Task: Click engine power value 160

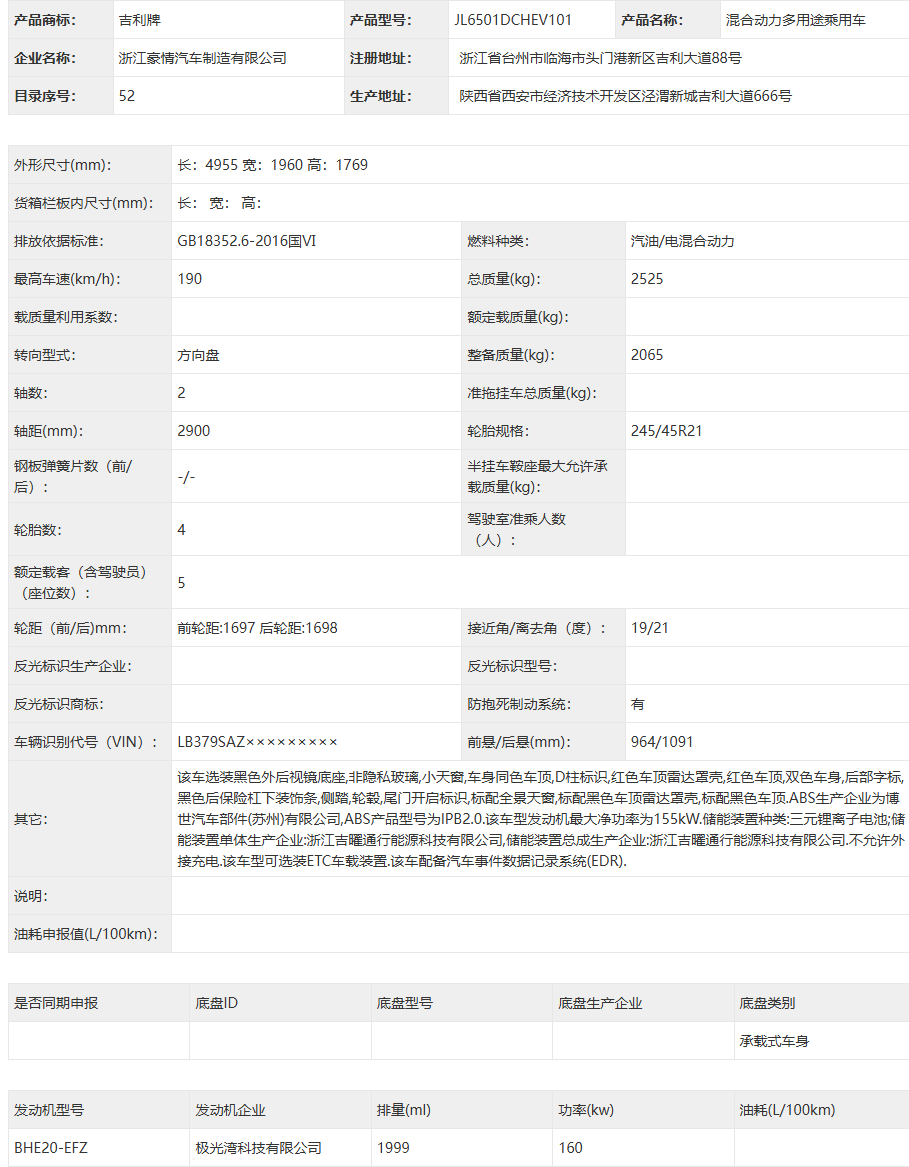Action: coord(570,1148)
